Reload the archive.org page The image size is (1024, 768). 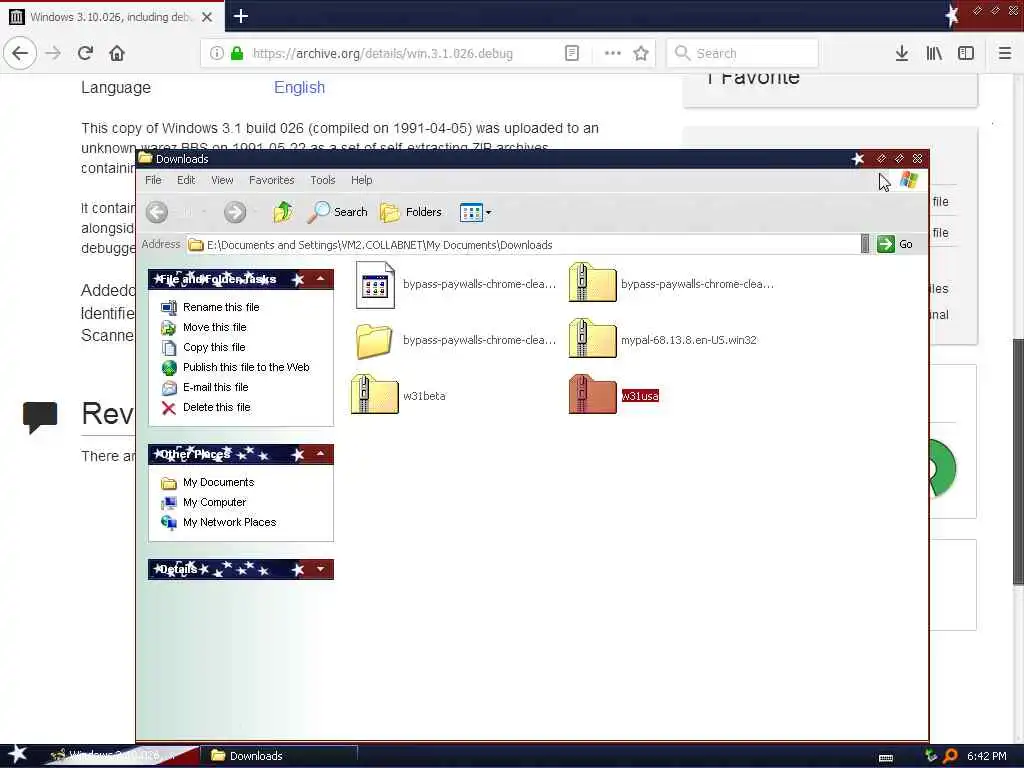coord(86,54)
